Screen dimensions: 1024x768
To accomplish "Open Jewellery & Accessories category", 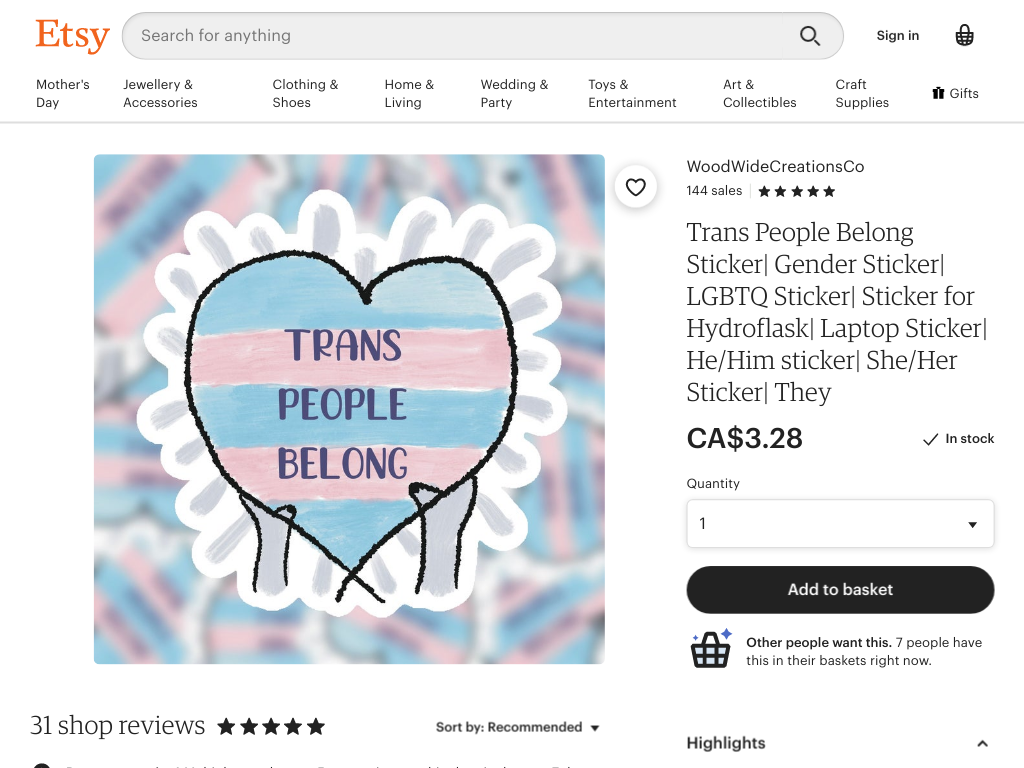I will (x=160, y=93).
